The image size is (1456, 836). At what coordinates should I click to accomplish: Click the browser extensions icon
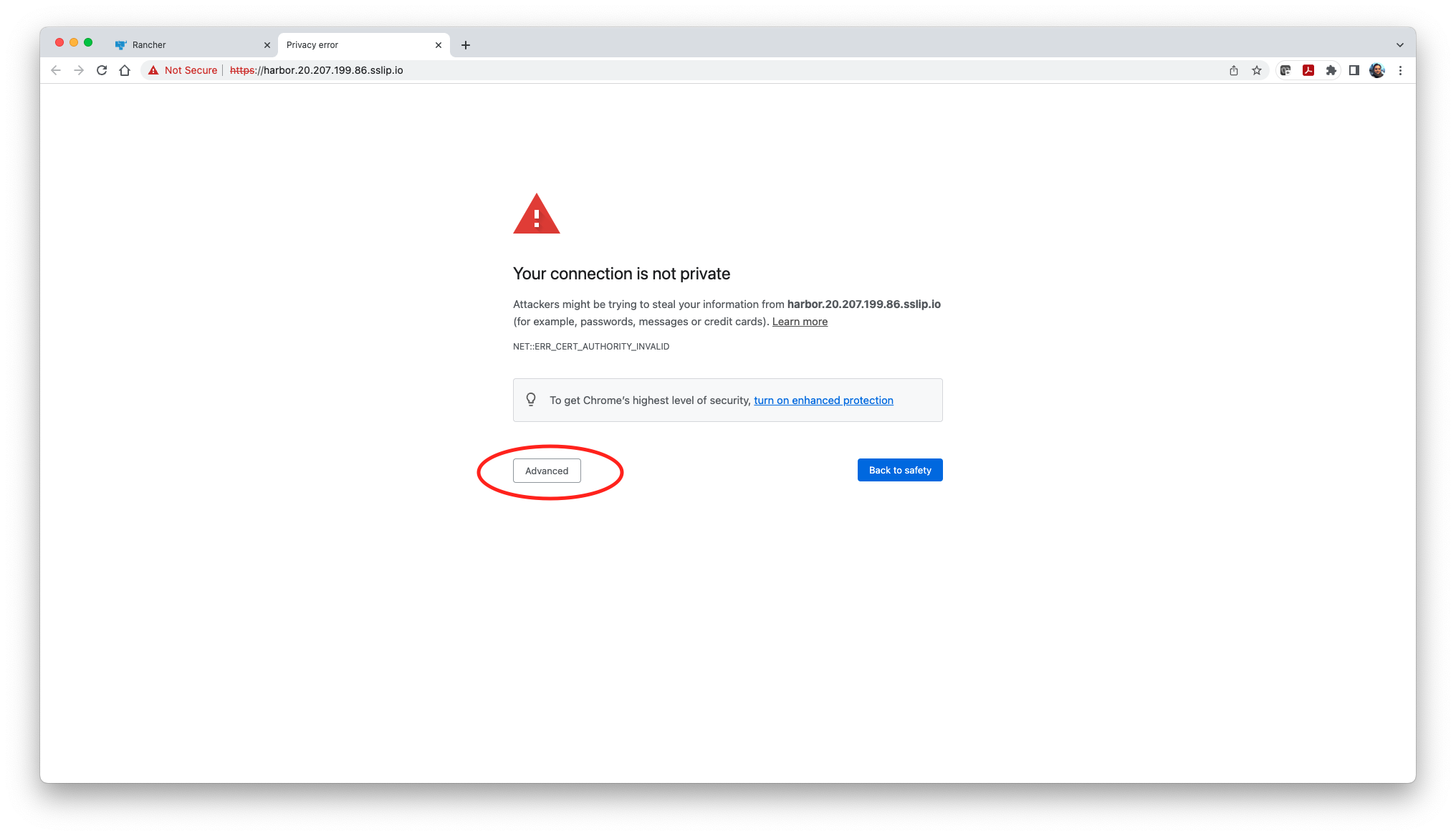tap(1332, 70)
